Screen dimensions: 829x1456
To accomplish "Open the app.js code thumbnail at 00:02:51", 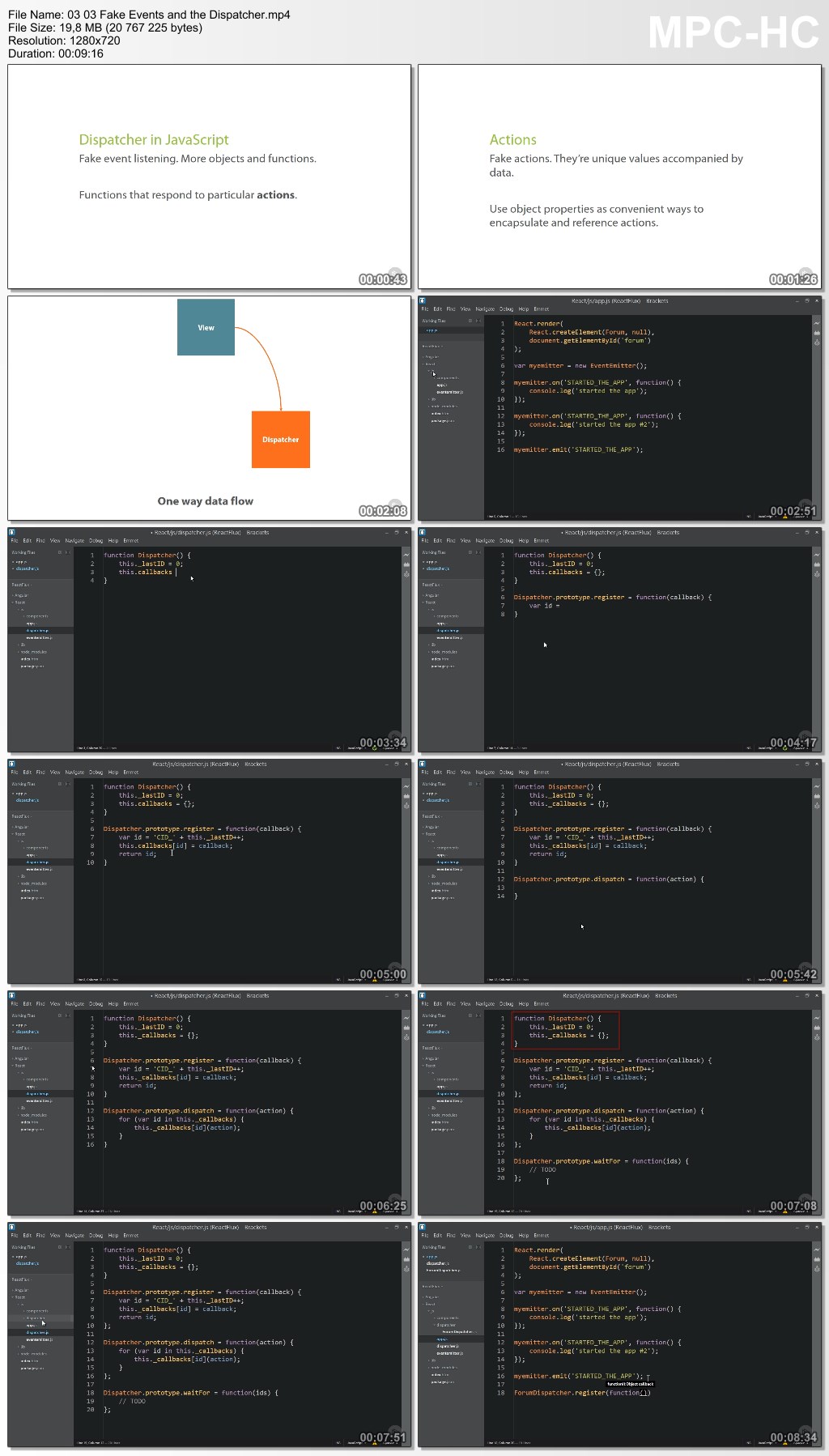I will [619, 408].
